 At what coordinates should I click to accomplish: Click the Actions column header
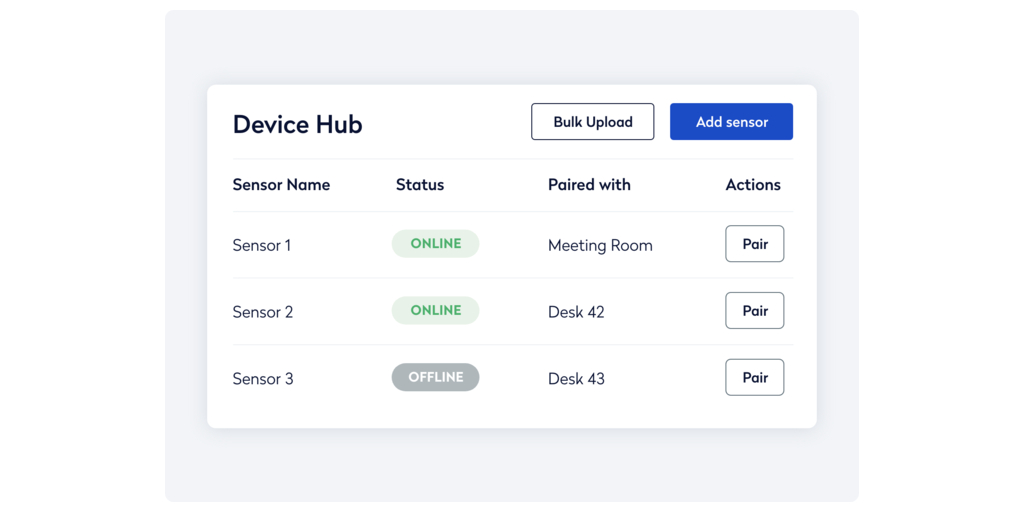753,185
